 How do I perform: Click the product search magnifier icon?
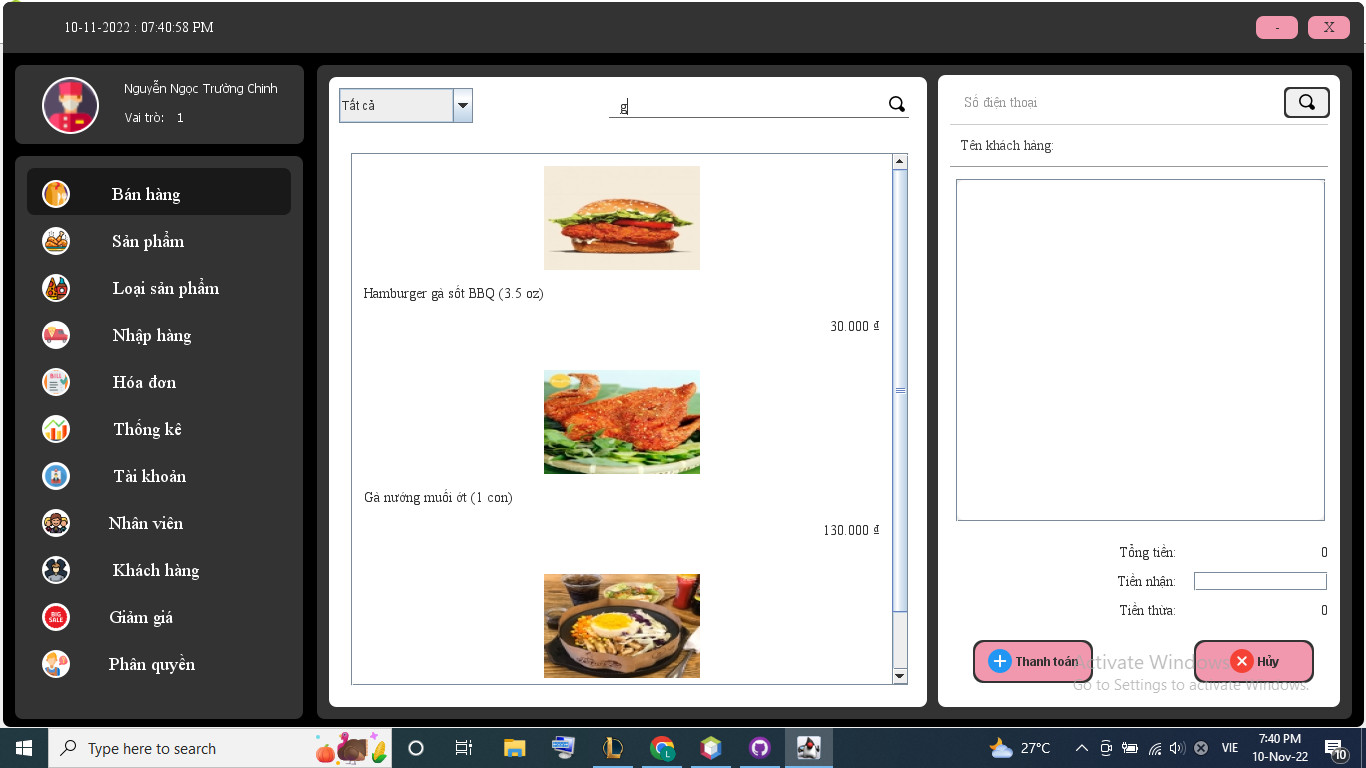tap(896, 104)
